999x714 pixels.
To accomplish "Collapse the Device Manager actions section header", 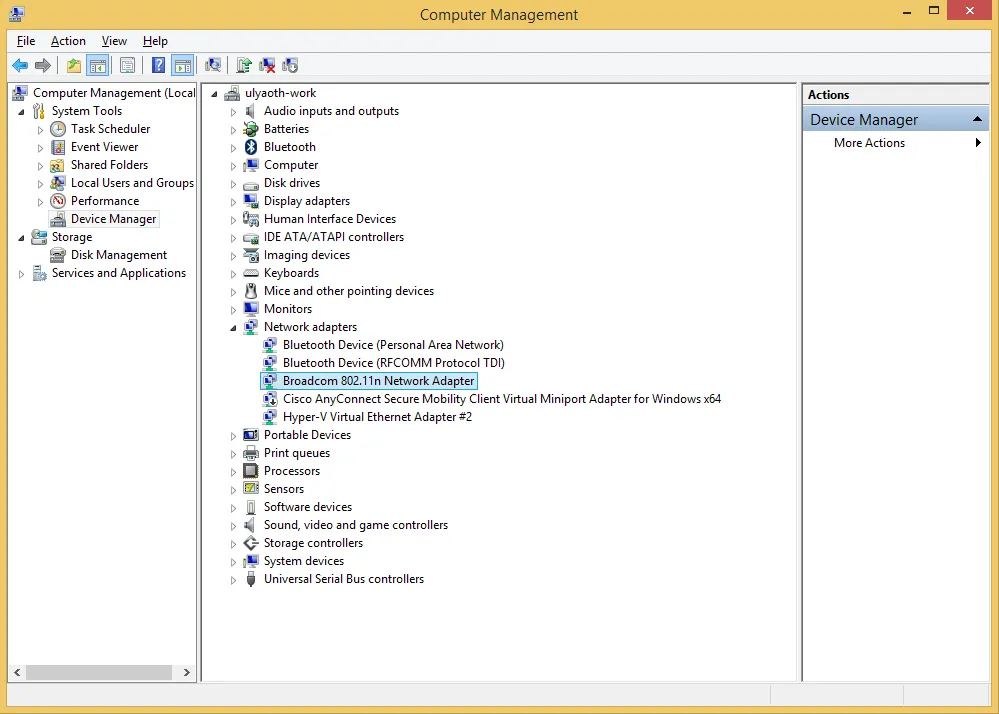I will [x=979, y=120].
